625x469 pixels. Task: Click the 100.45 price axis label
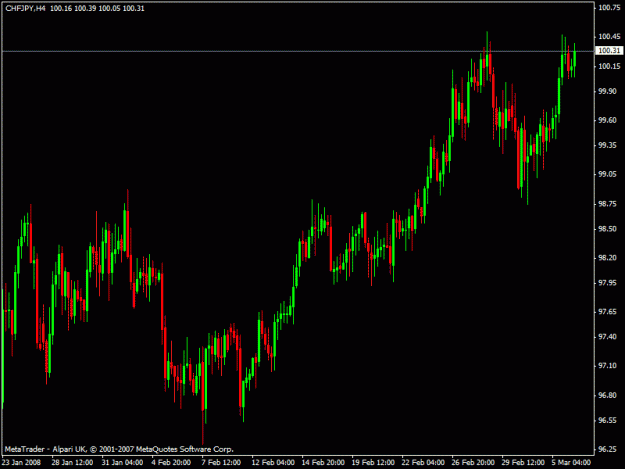(609, 37)
